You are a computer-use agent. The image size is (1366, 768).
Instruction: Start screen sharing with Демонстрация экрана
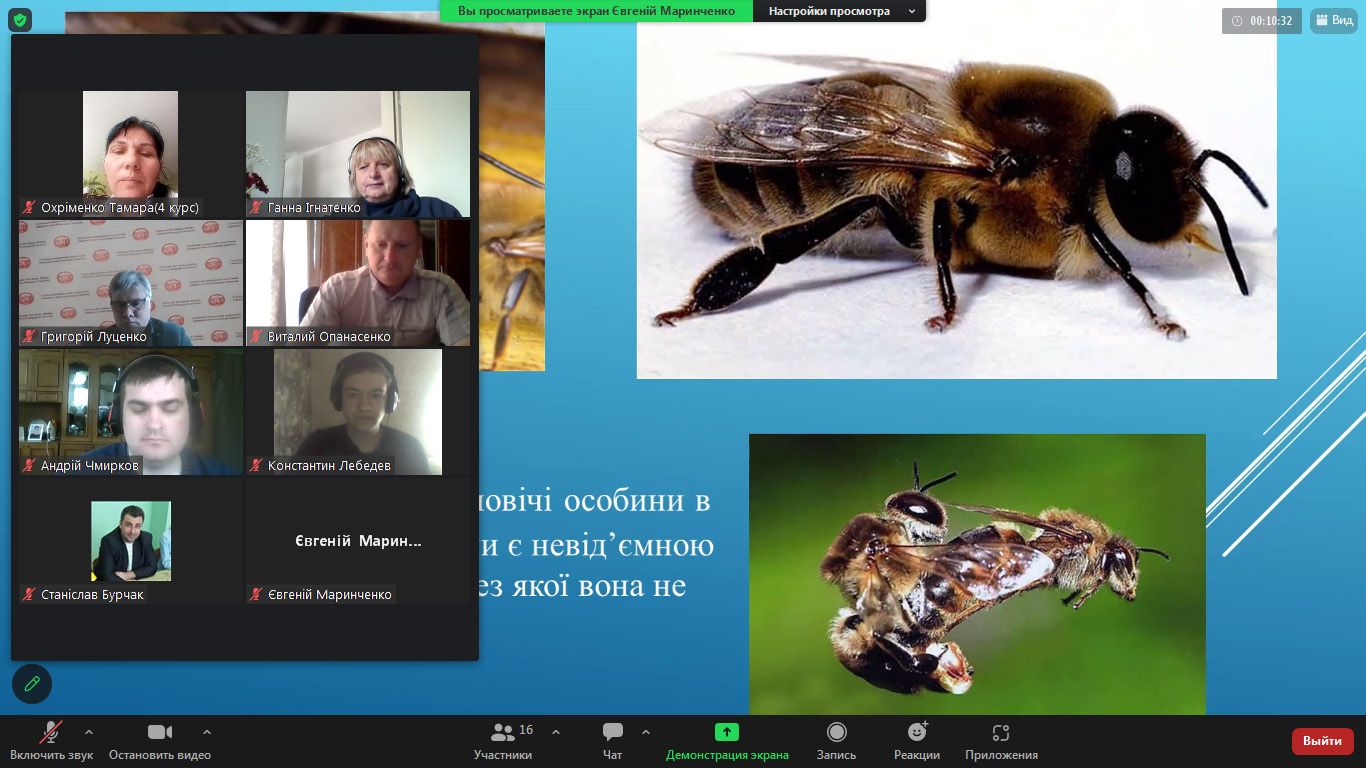[727, 741]
